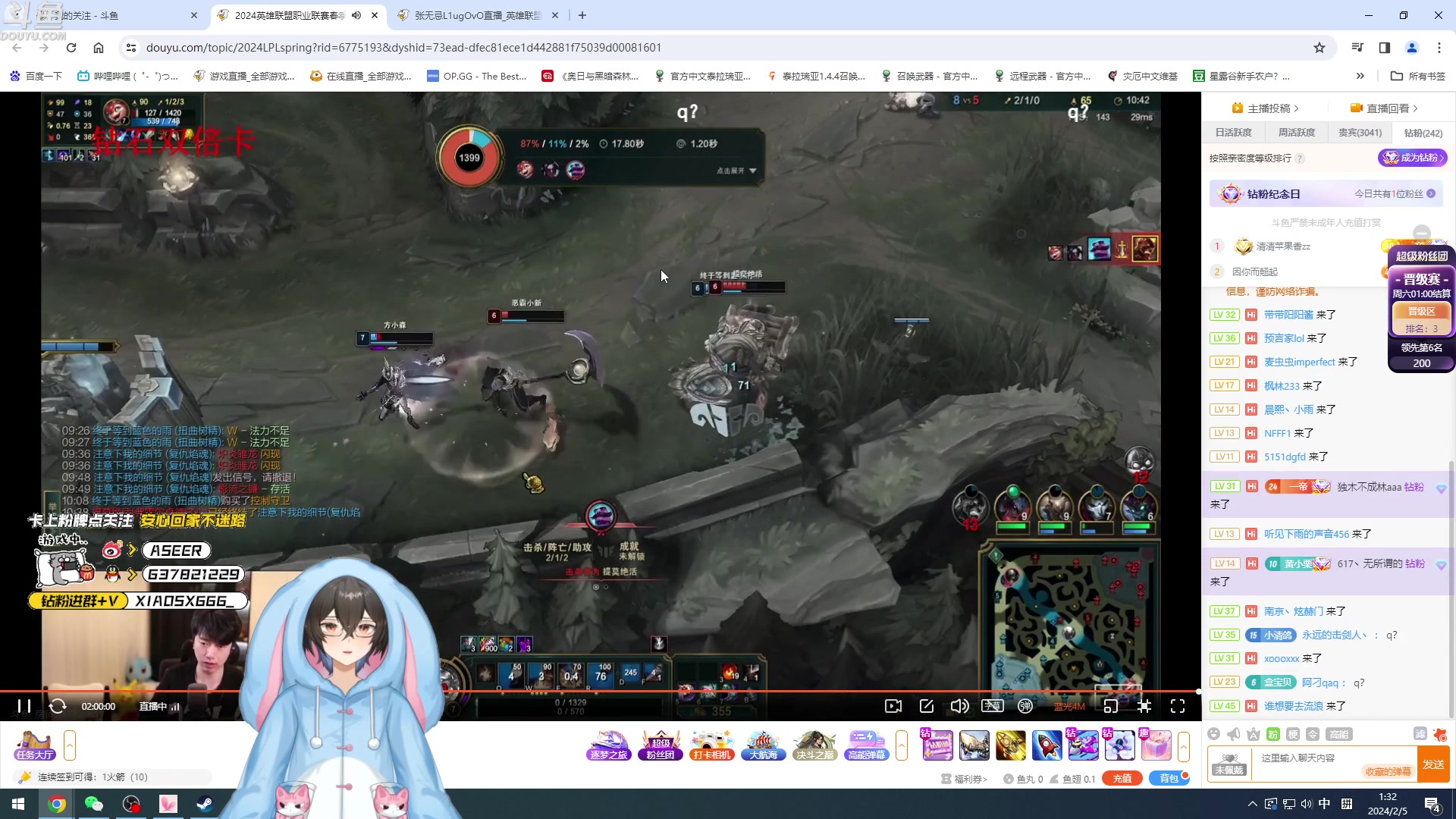This screenshot has width=1456, height=819.
Task: Click the 发送 send button
Action: (x=1433, y=764)
